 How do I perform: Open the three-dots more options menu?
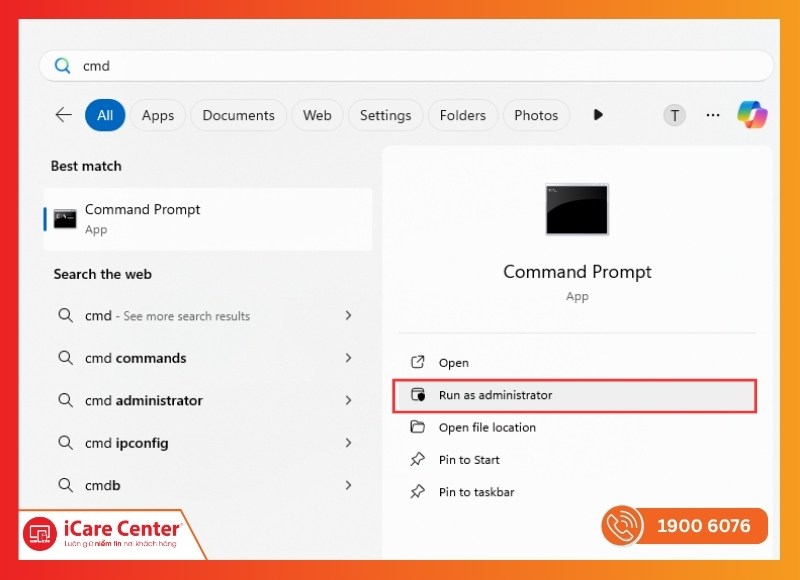[x=713, y=115]
